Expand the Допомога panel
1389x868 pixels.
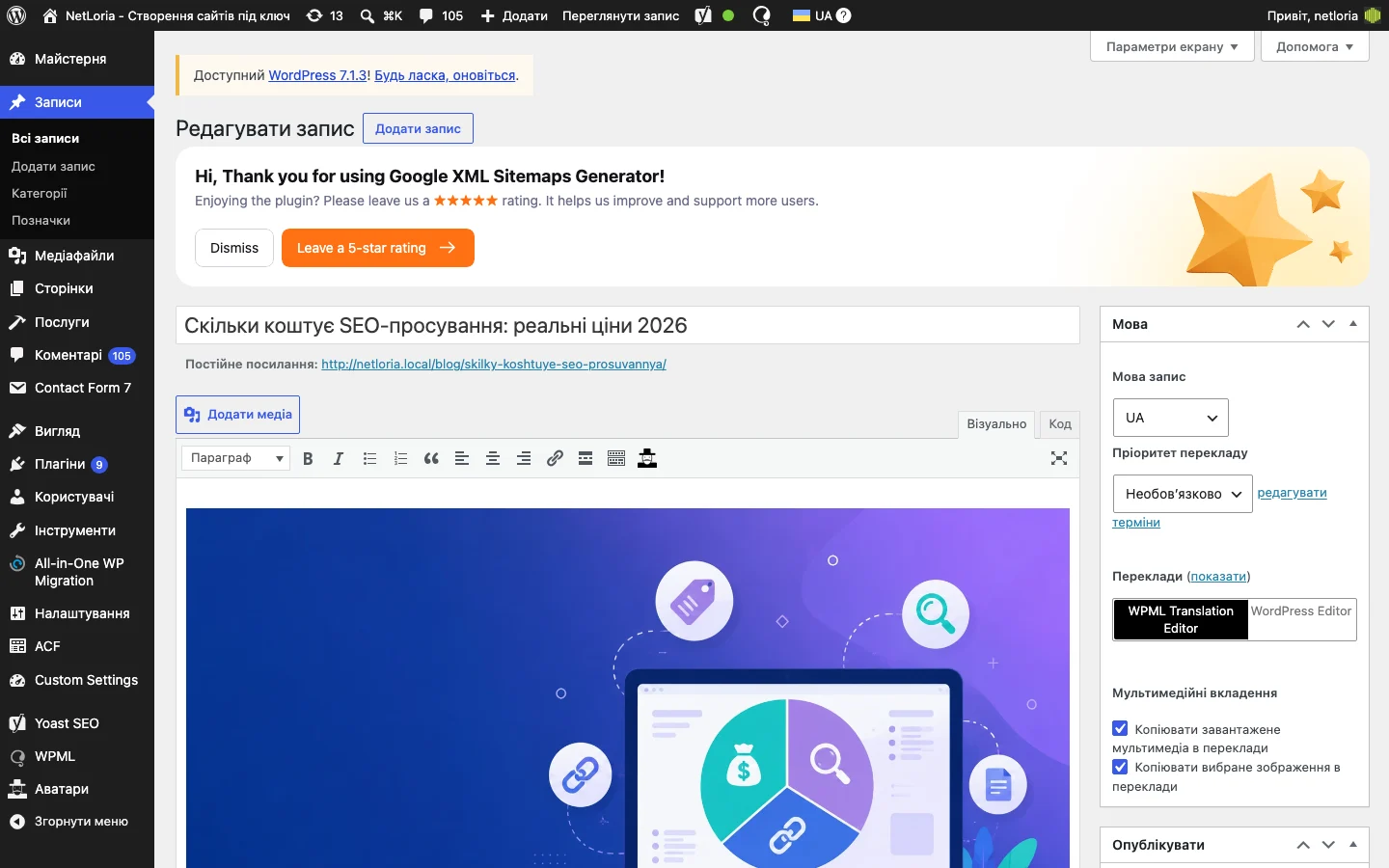pos(1315,46)
